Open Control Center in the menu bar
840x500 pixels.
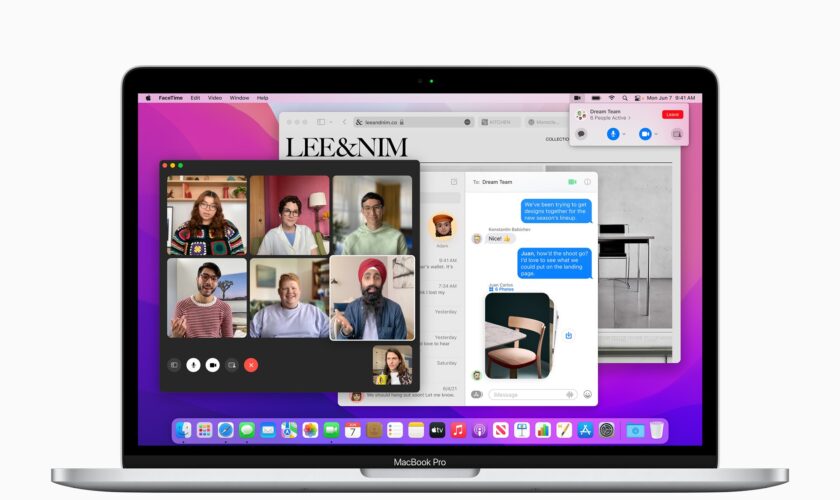click(x=638, y=98)
